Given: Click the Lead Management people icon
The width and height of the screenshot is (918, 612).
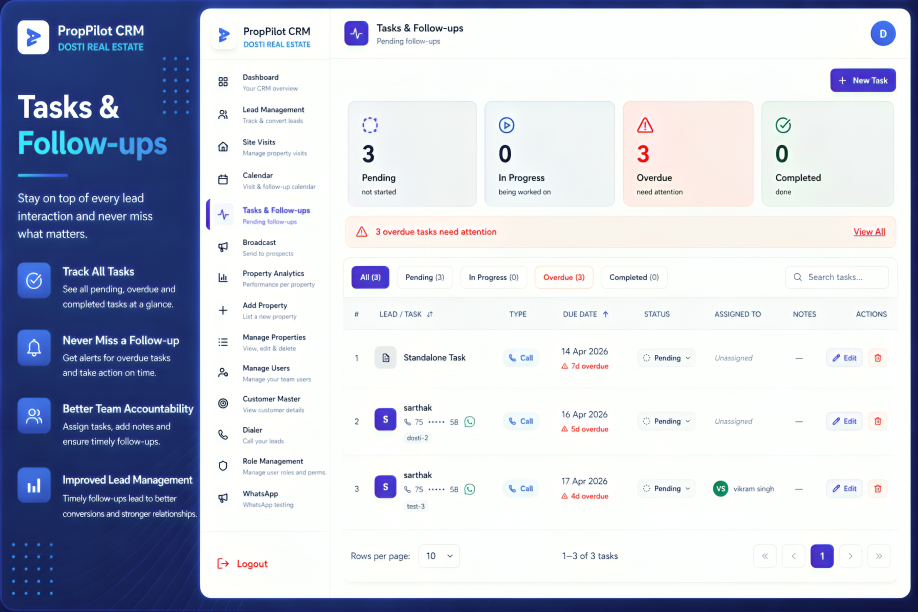Looking at the screenshot, I should [x=223, y=115].
